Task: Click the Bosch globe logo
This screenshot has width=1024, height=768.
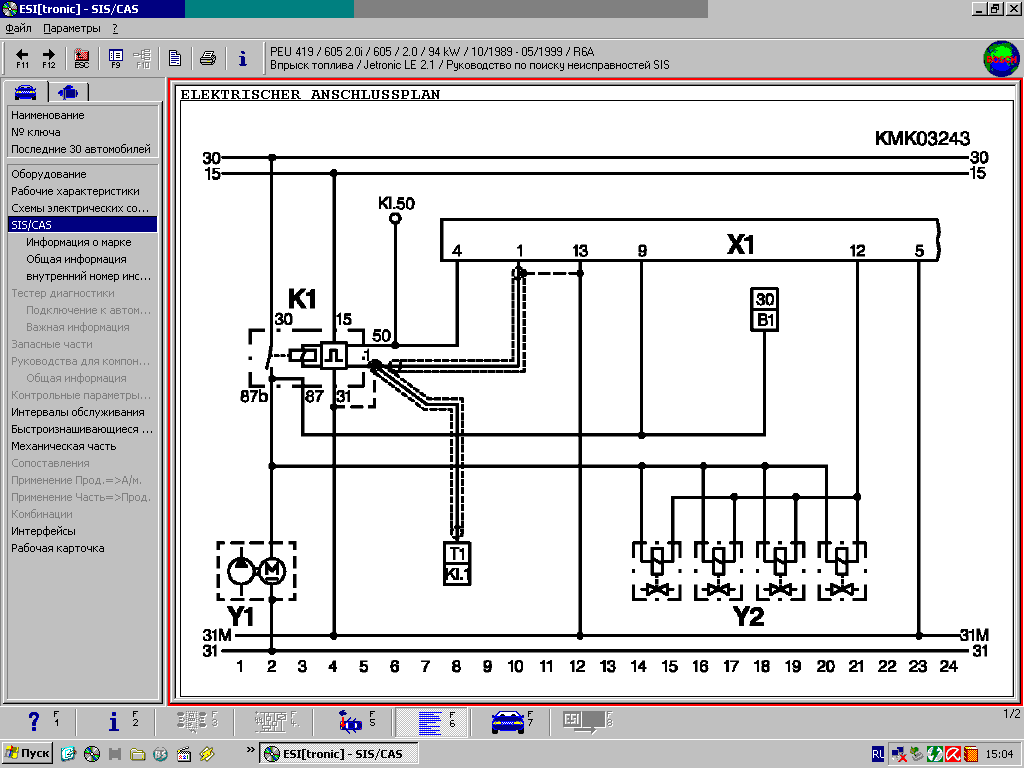Action: pyautogui.click(x=1000, y=59)
